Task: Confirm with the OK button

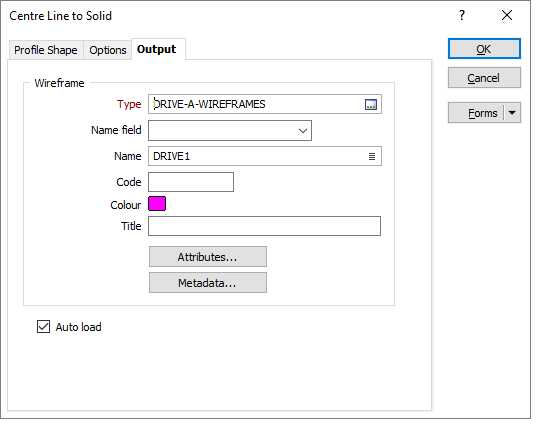Action: pos(484,49)
